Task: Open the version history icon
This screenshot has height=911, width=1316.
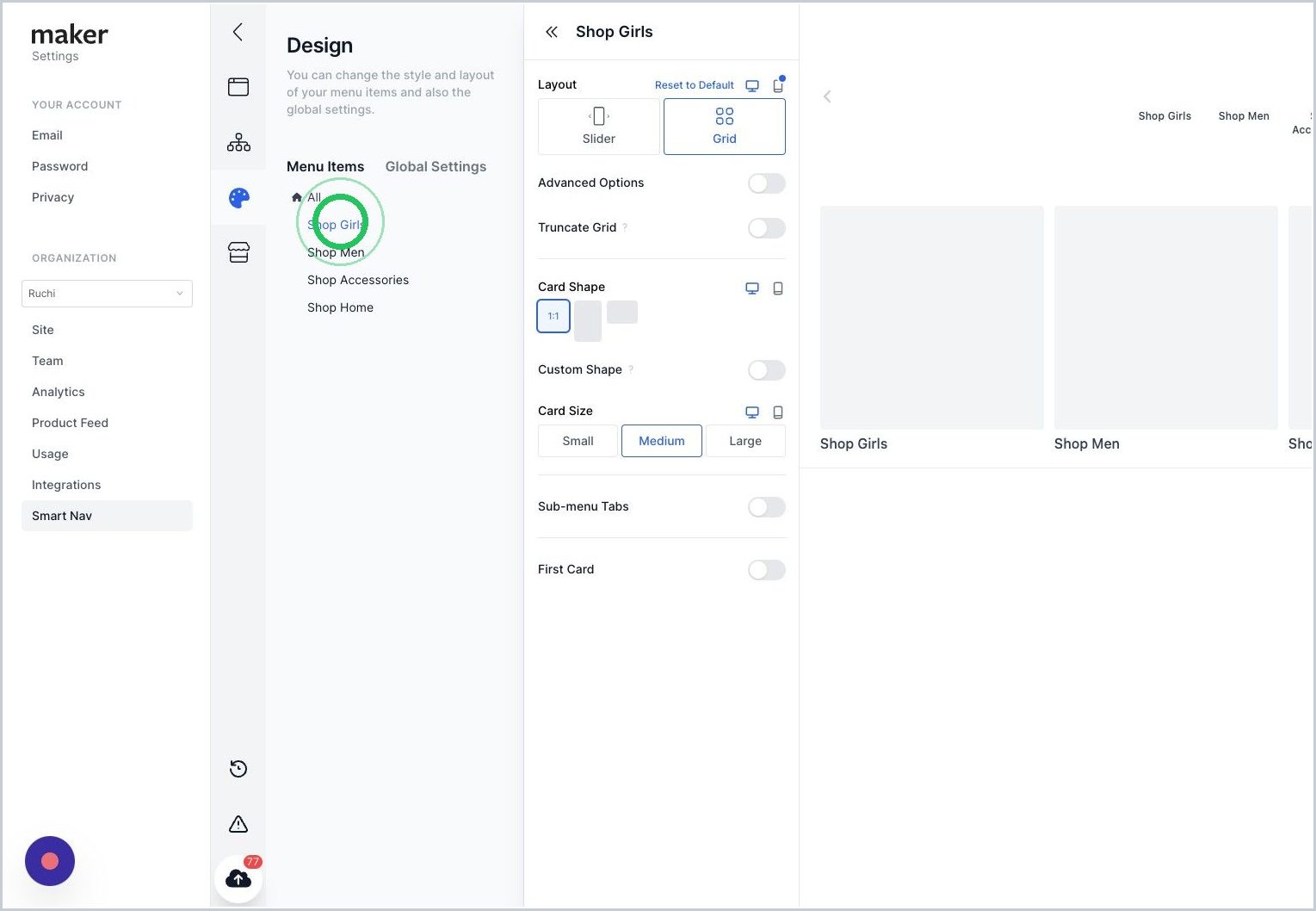Action: 238,769
